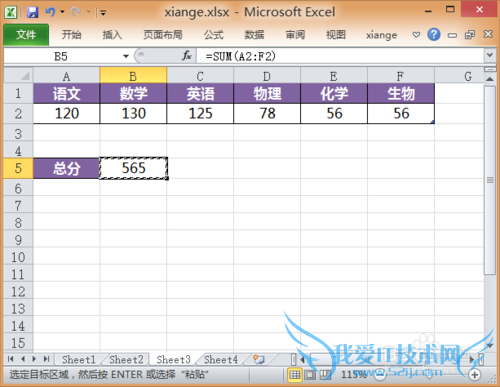Image resolution: width=500 pixels, height=387 pixels.
Task: Click the Undo arrow icon
Action: click(50, 12)
